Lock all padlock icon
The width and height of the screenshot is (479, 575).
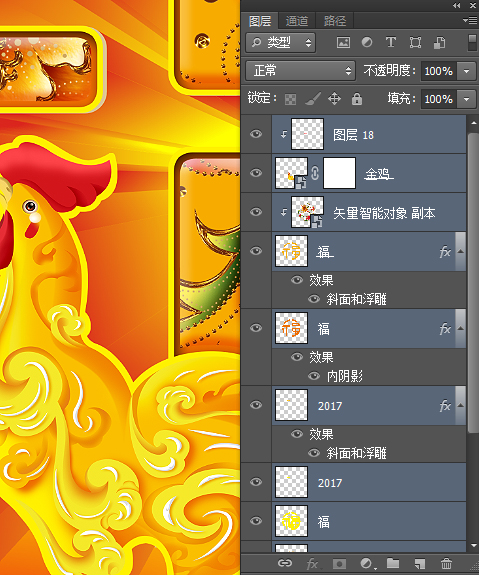pos(357,99)
